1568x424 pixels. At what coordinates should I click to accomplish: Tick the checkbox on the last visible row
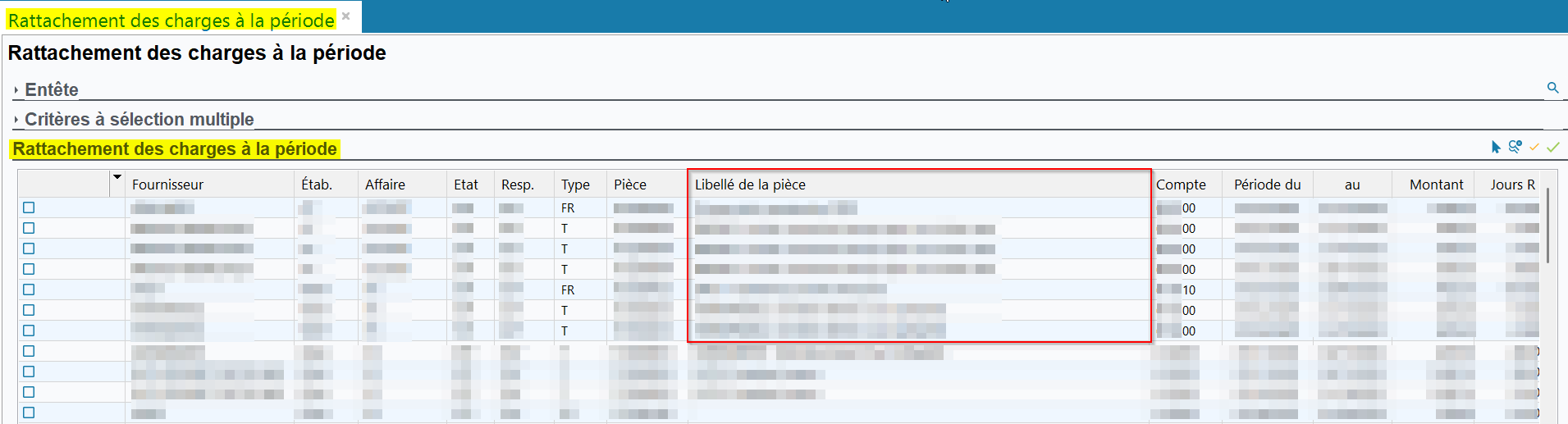[29, 413]
